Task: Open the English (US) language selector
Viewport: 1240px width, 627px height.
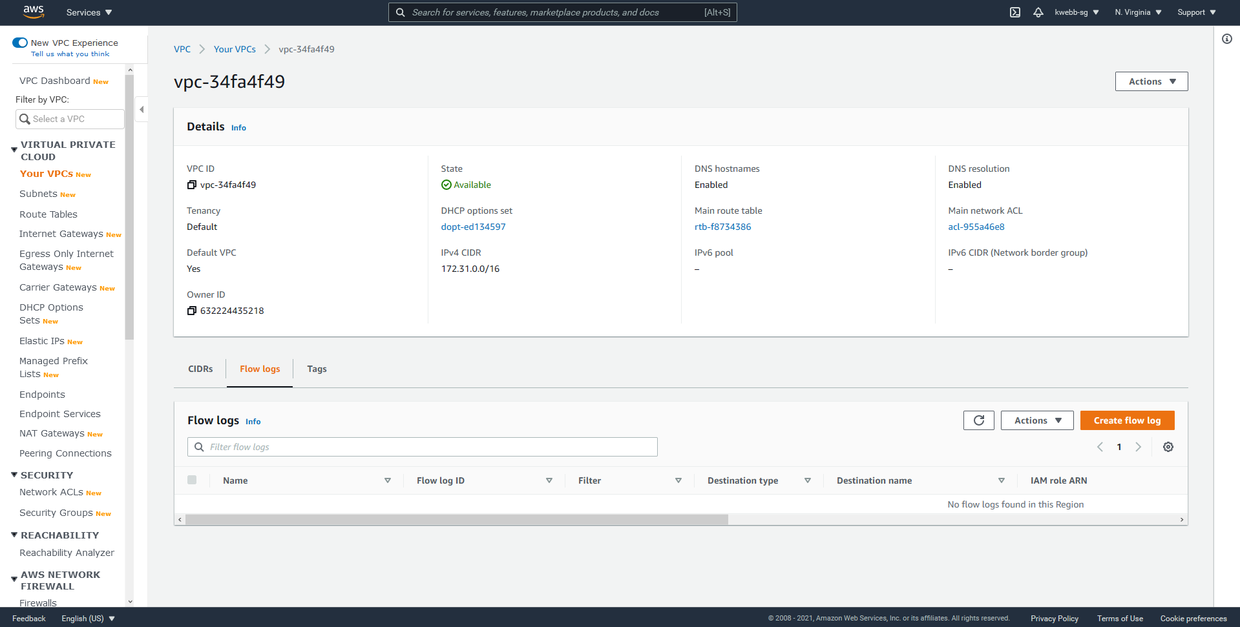Action: pos(88,618)
